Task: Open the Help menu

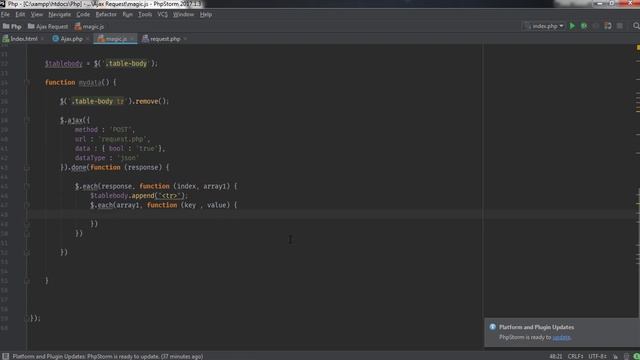Action: [206, 14]
